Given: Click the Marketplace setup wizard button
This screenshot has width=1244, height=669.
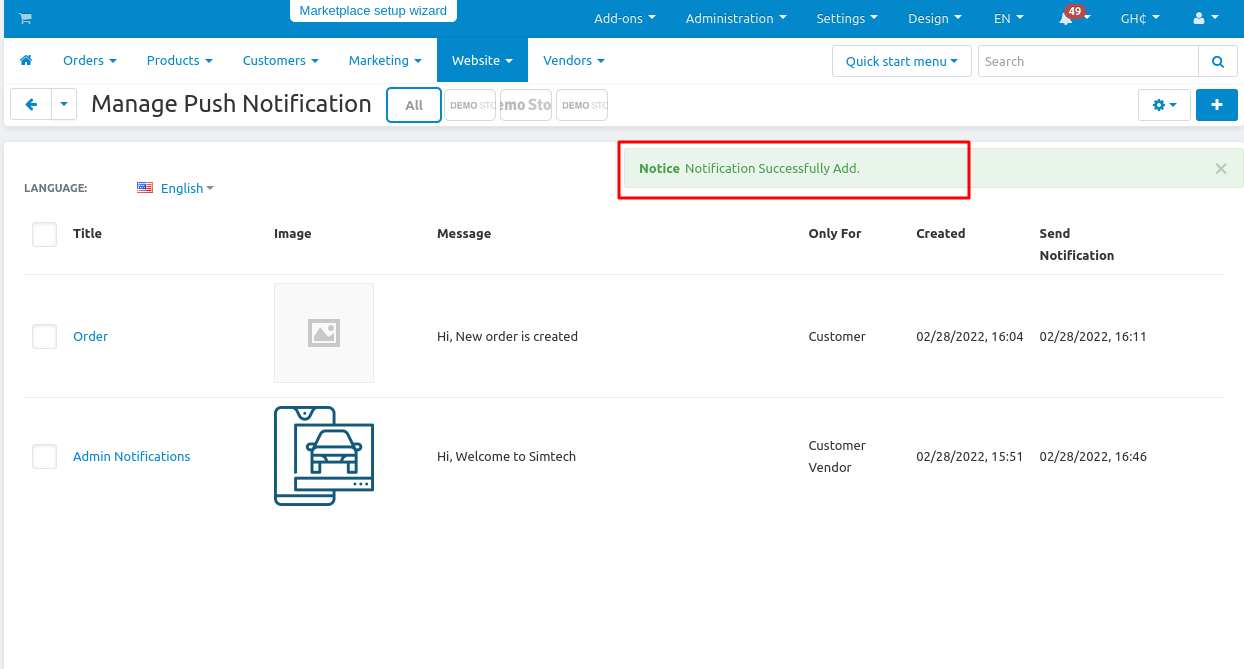Looking at the screenshot, I should 373,11.
